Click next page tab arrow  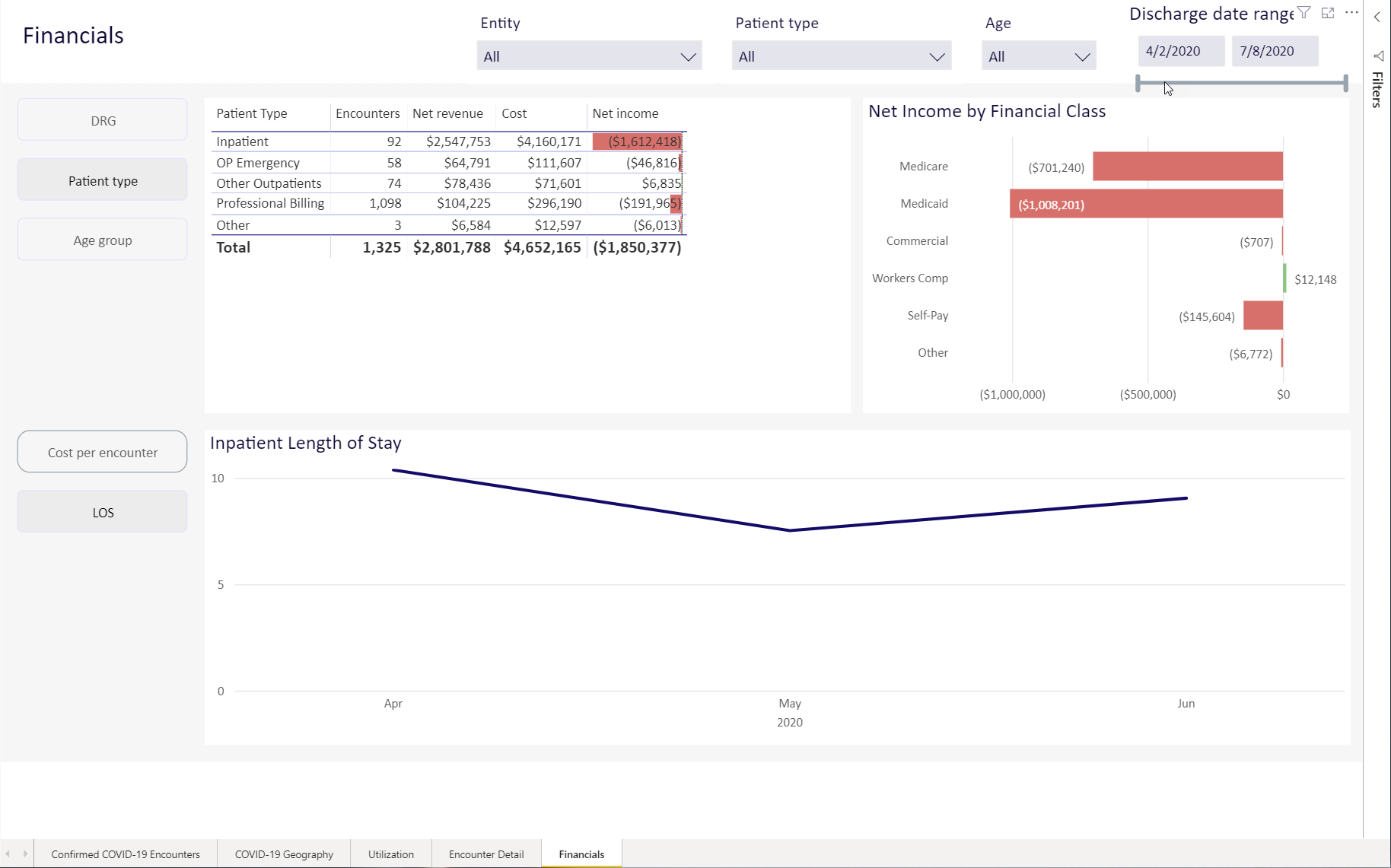pyautogui.click(x=25, y=854)
